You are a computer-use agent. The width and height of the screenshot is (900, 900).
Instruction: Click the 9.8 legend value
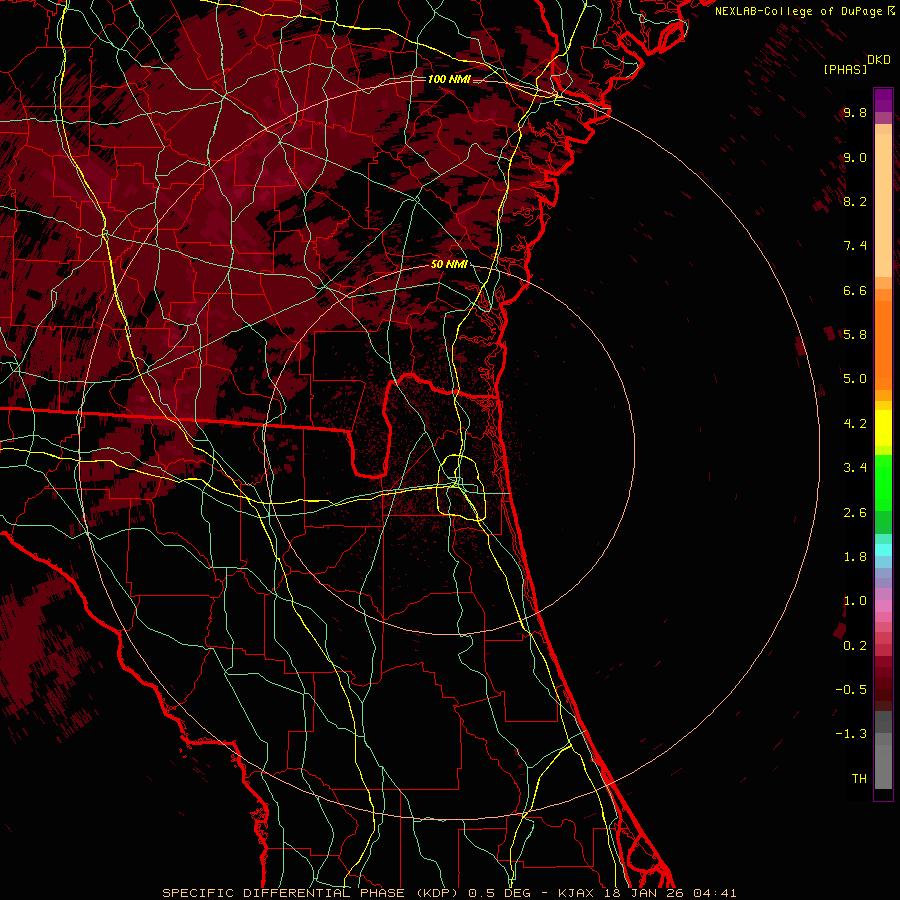pyautogui.click(x=855, y=112)
